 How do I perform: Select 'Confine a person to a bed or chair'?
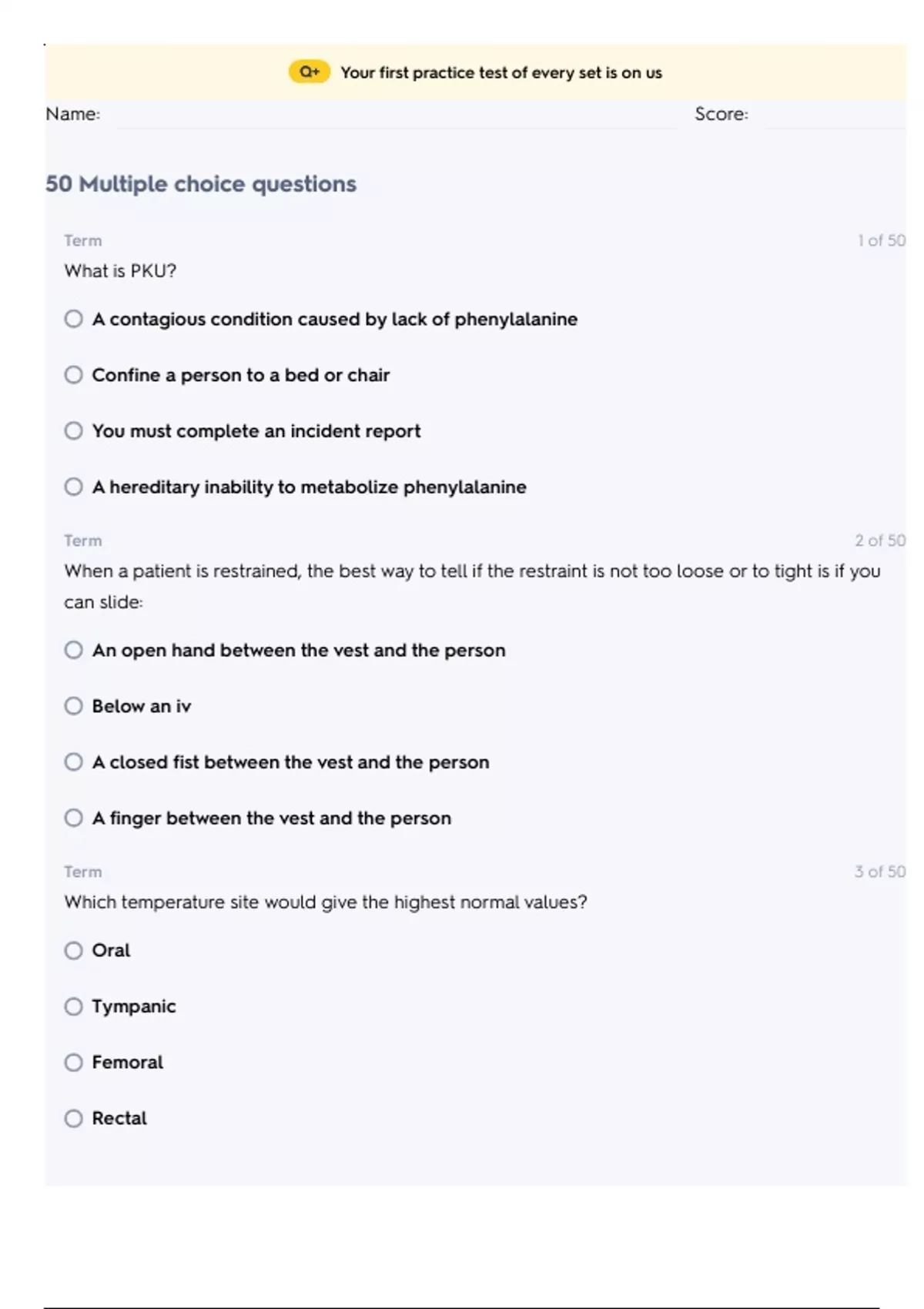[74, 375]
